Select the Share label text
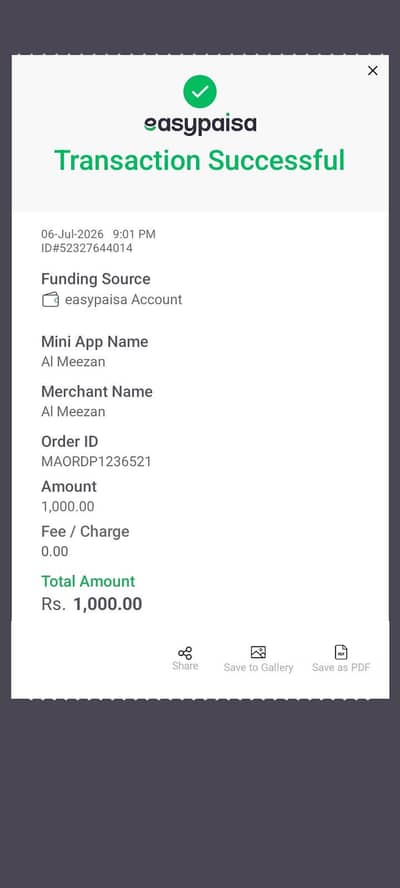 tap(185, 666)
